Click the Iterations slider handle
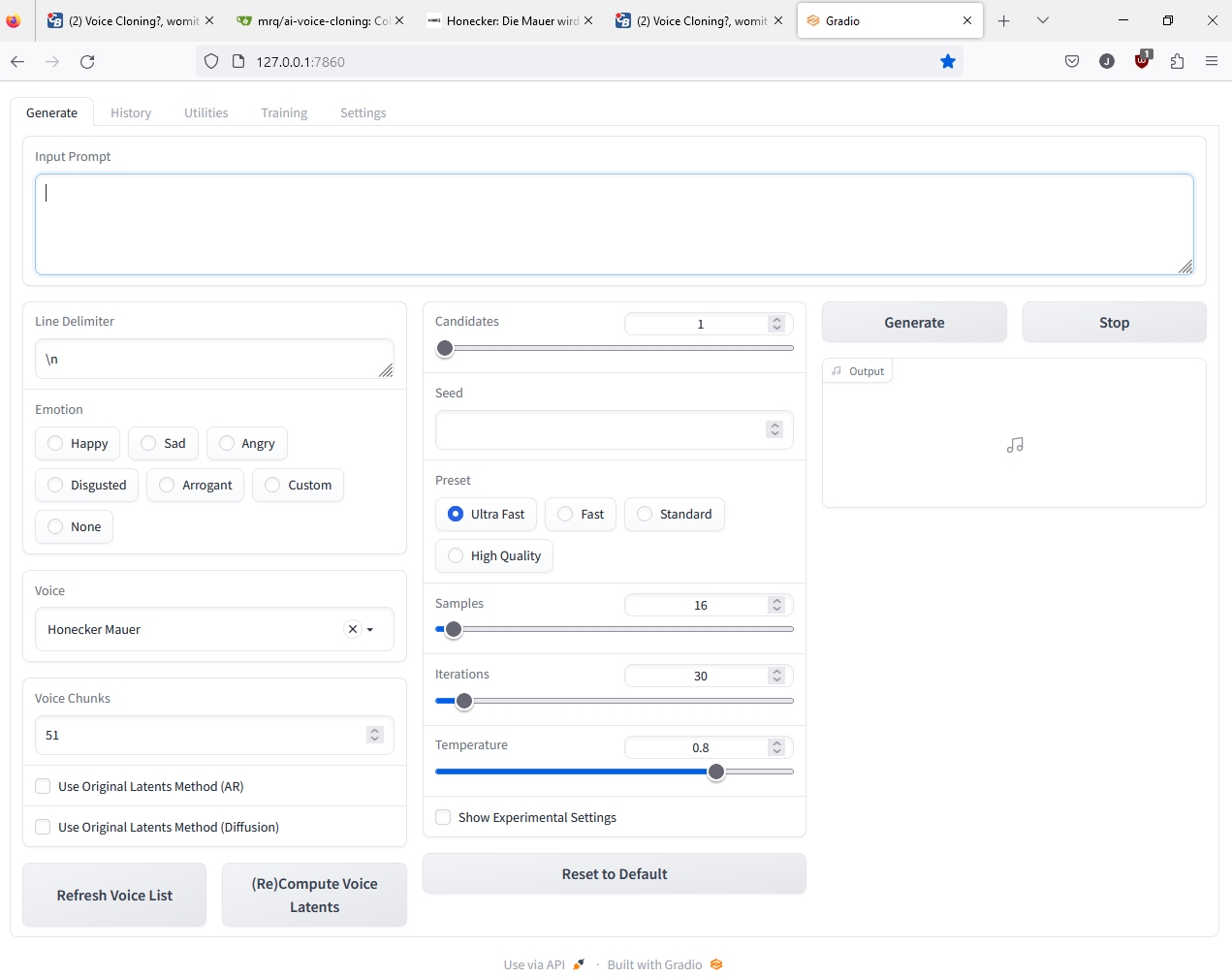Viewport: 1232px width, 977px height. [x=464, y=701]
